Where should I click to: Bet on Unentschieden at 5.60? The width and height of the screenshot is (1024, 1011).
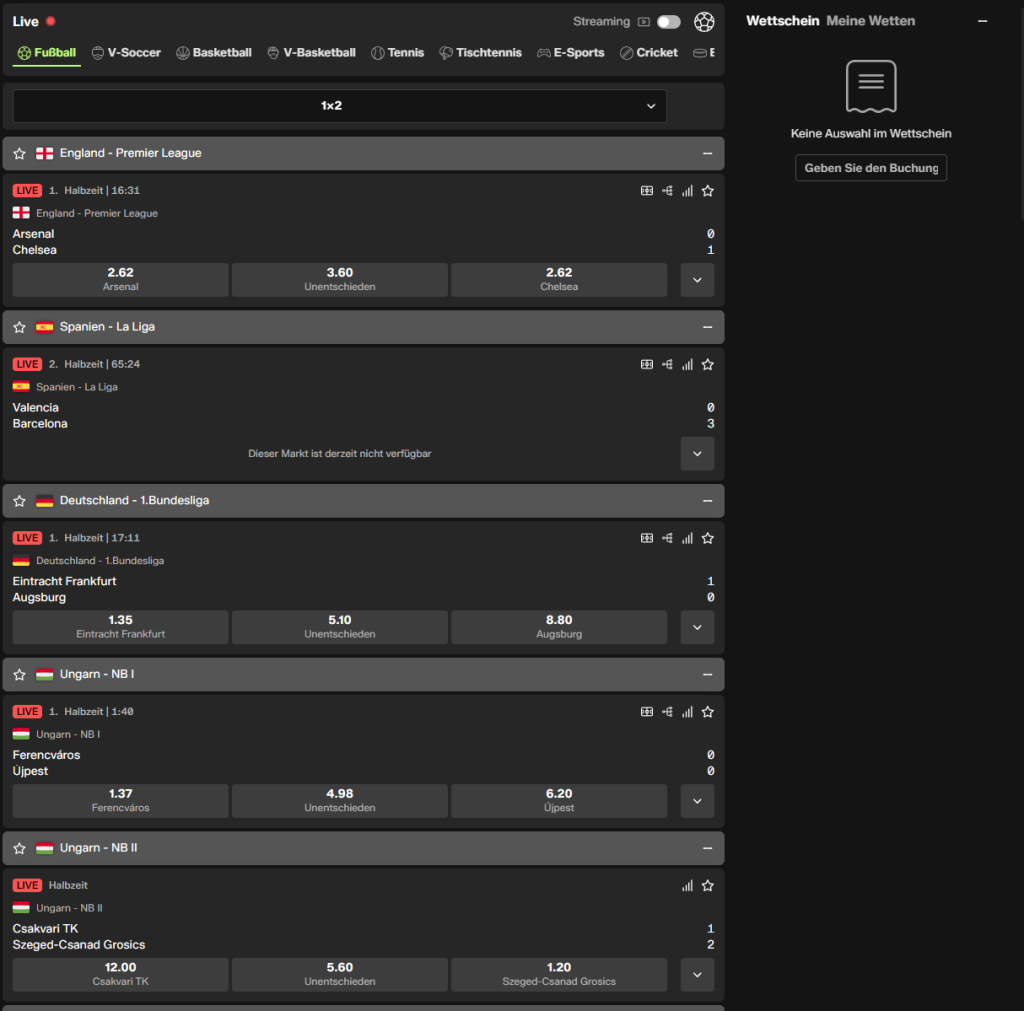[x=340, y=974]
